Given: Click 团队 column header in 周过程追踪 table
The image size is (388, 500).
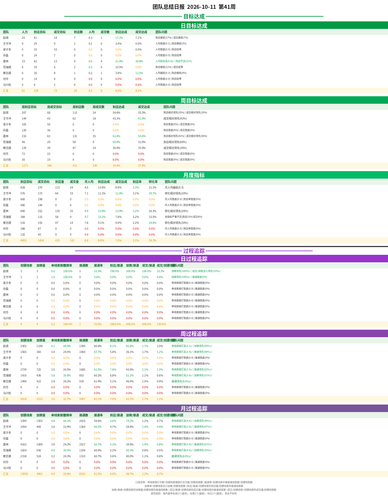Looking at the screenshot, I should [x=6, y=340].
